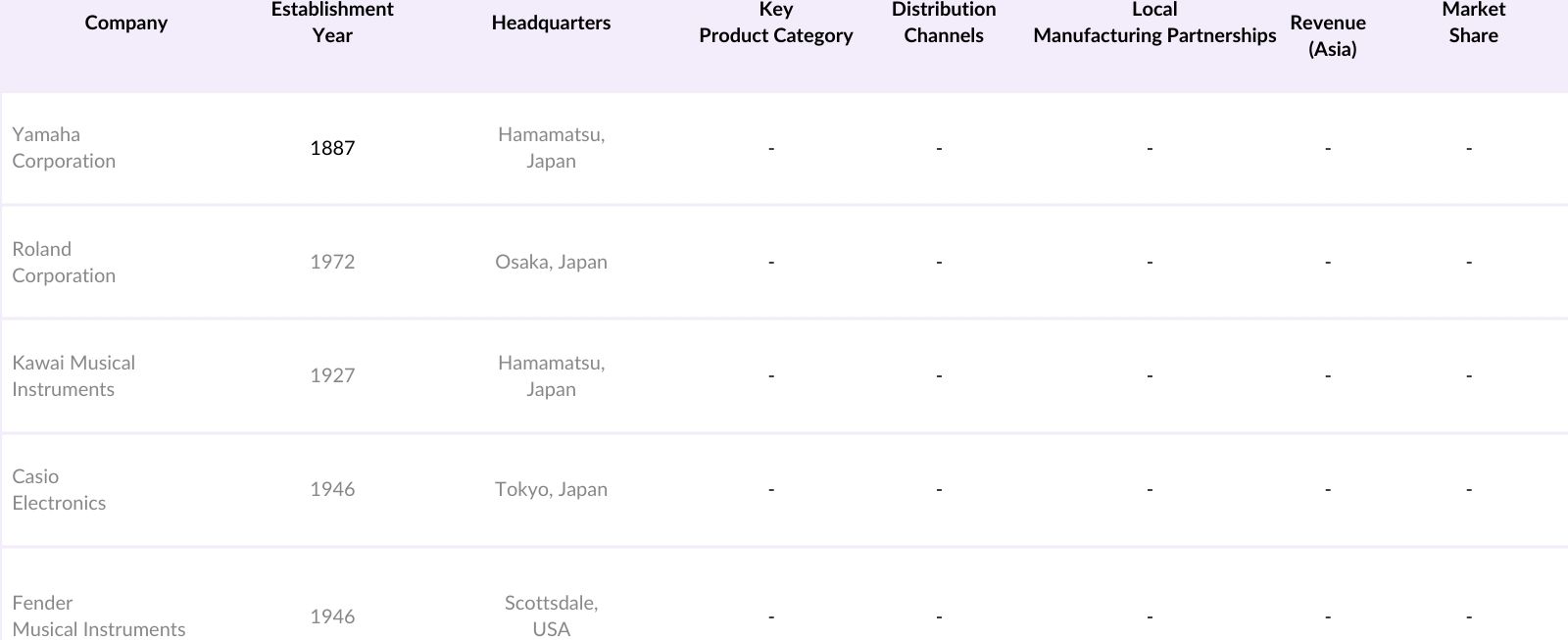Click the Company column header

tap(125, 23)
